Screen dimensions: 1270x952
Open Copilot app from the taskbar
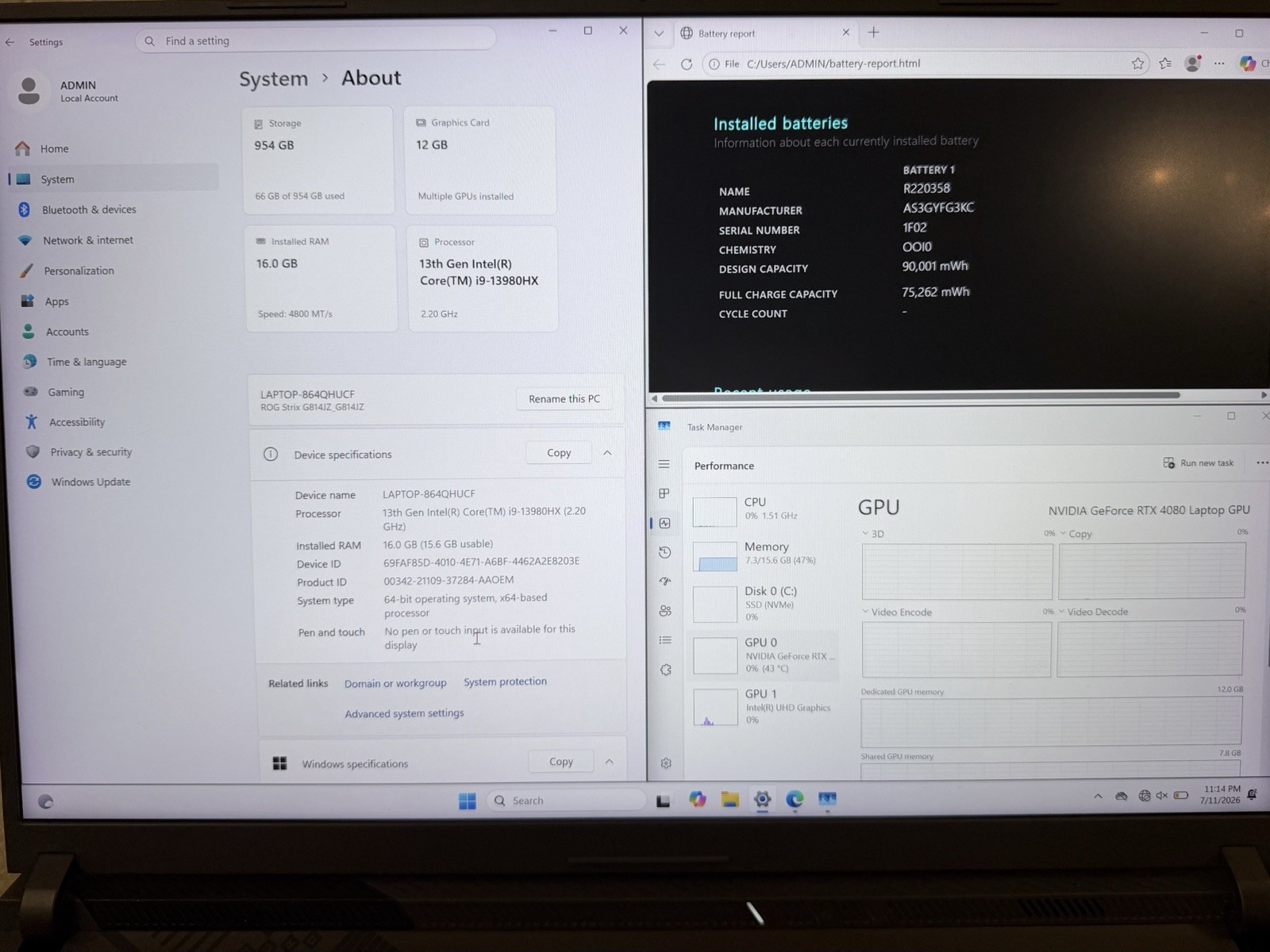coord(697,800)
